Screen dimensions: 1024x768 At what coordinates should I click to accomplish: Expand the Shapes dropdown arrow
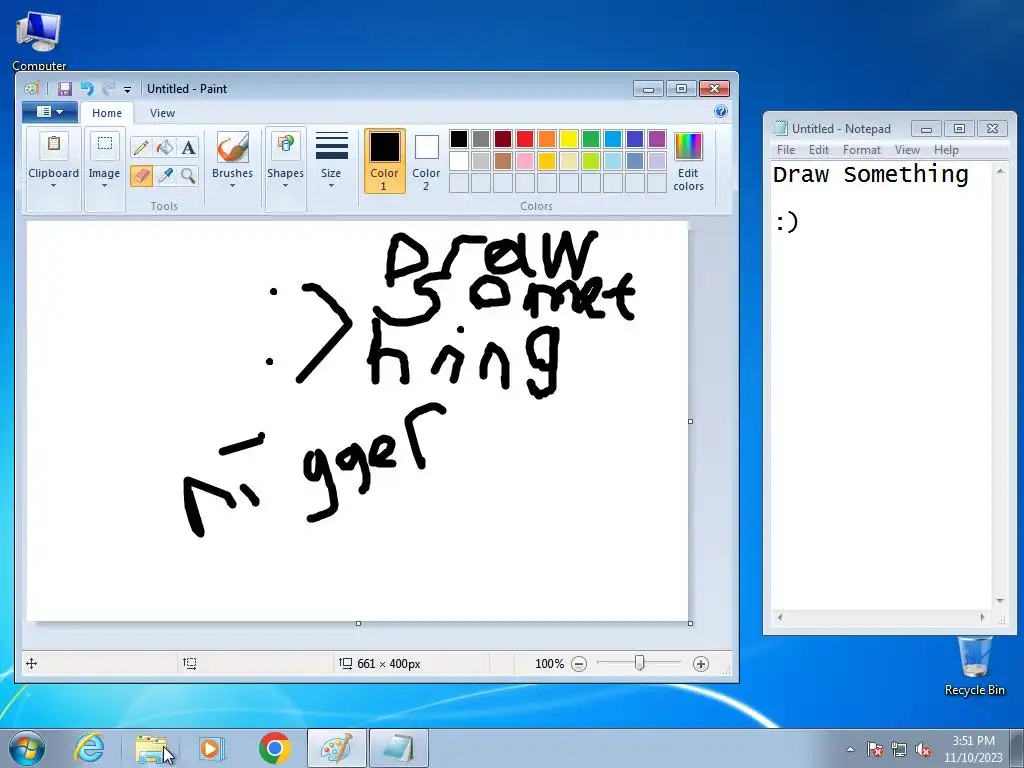coord(285,185)
